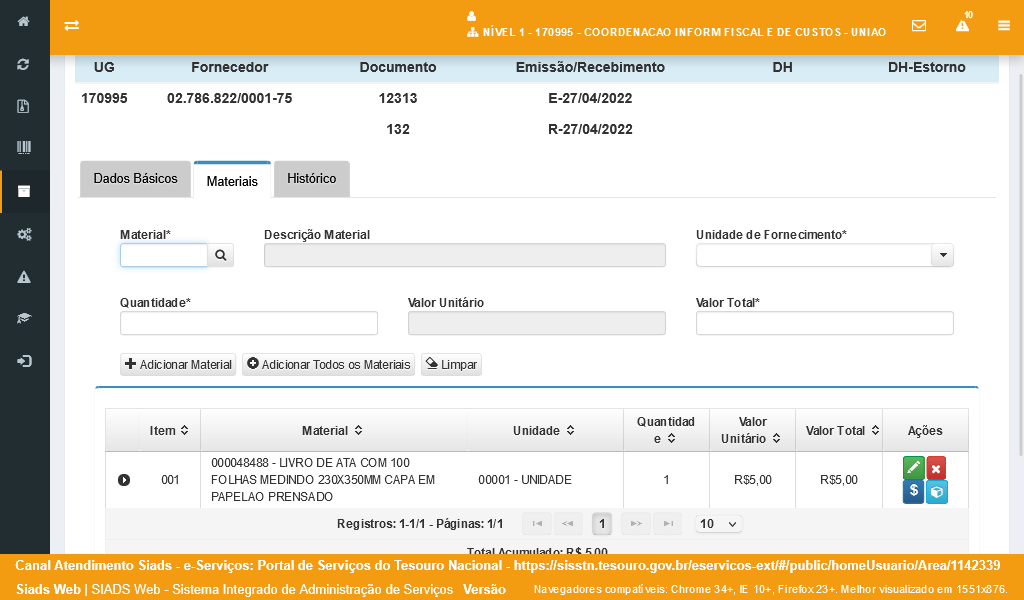Click emission date E-27/04/2022
Screen dimensions: 1024x600
[x=590, y=99]
